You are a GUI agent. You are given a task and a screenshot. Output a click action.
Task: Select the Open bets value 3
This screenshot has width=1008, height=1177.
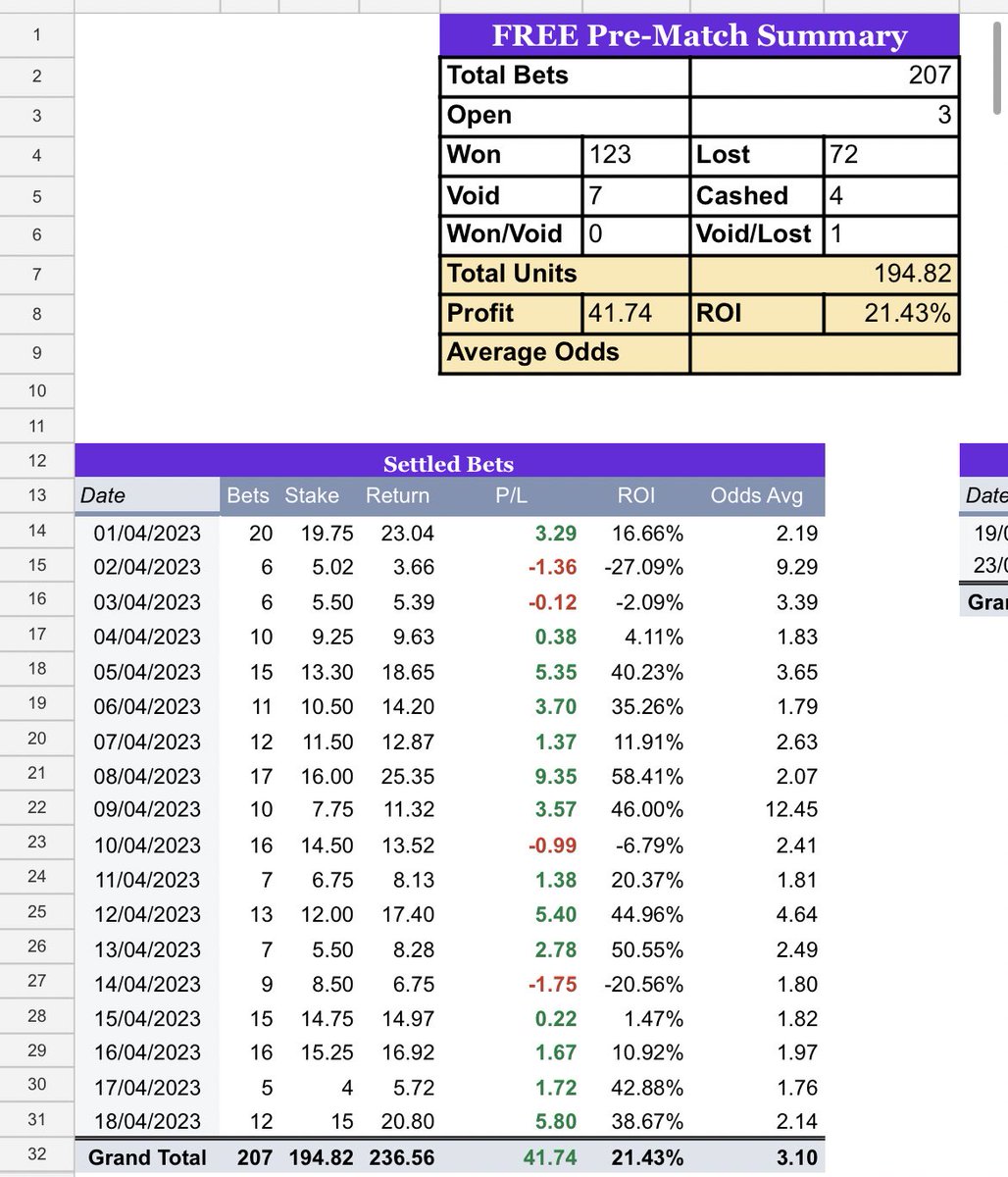tap(825, 116)
